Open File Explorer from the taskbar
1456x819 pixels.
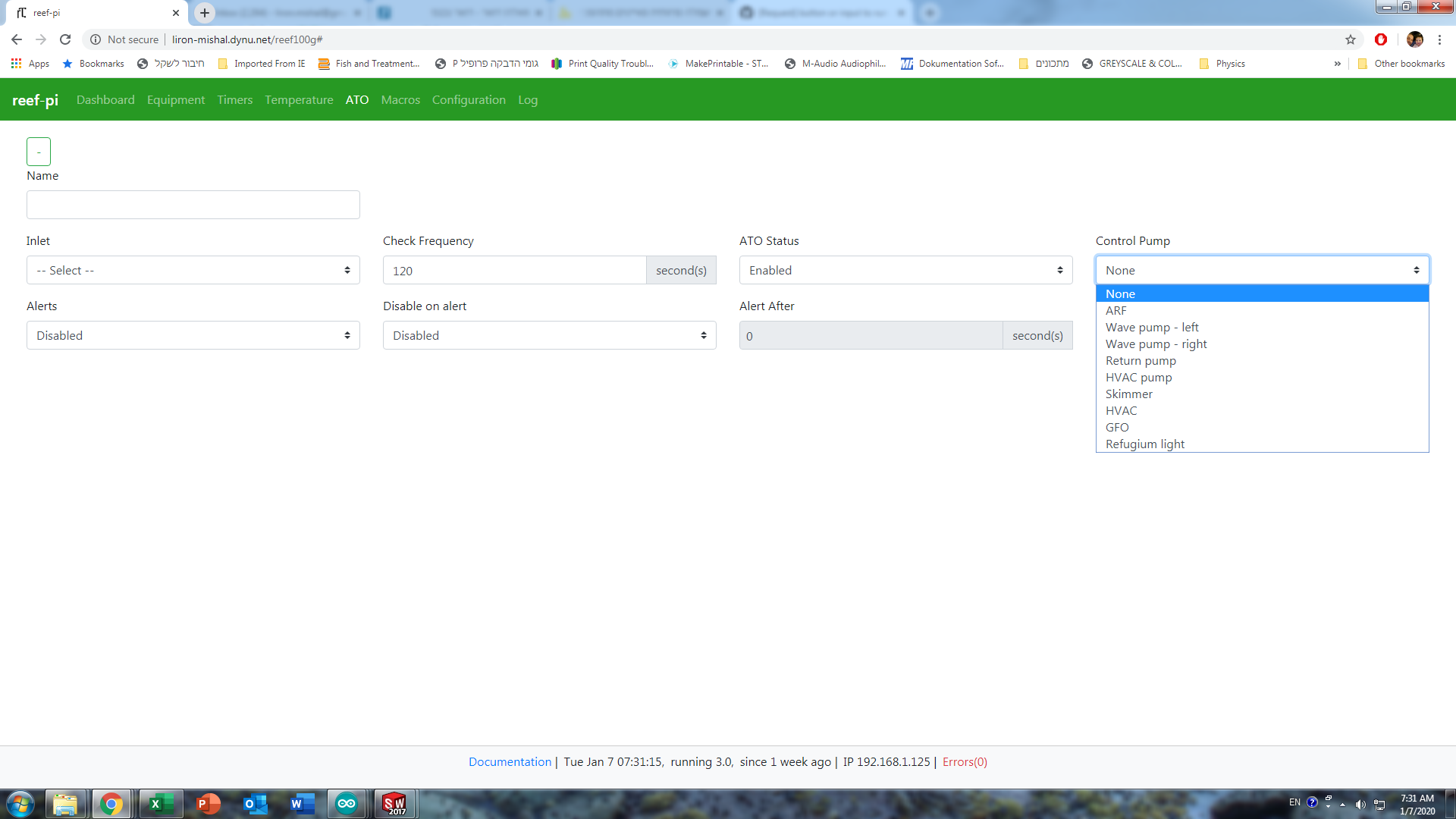pos(66,803)
